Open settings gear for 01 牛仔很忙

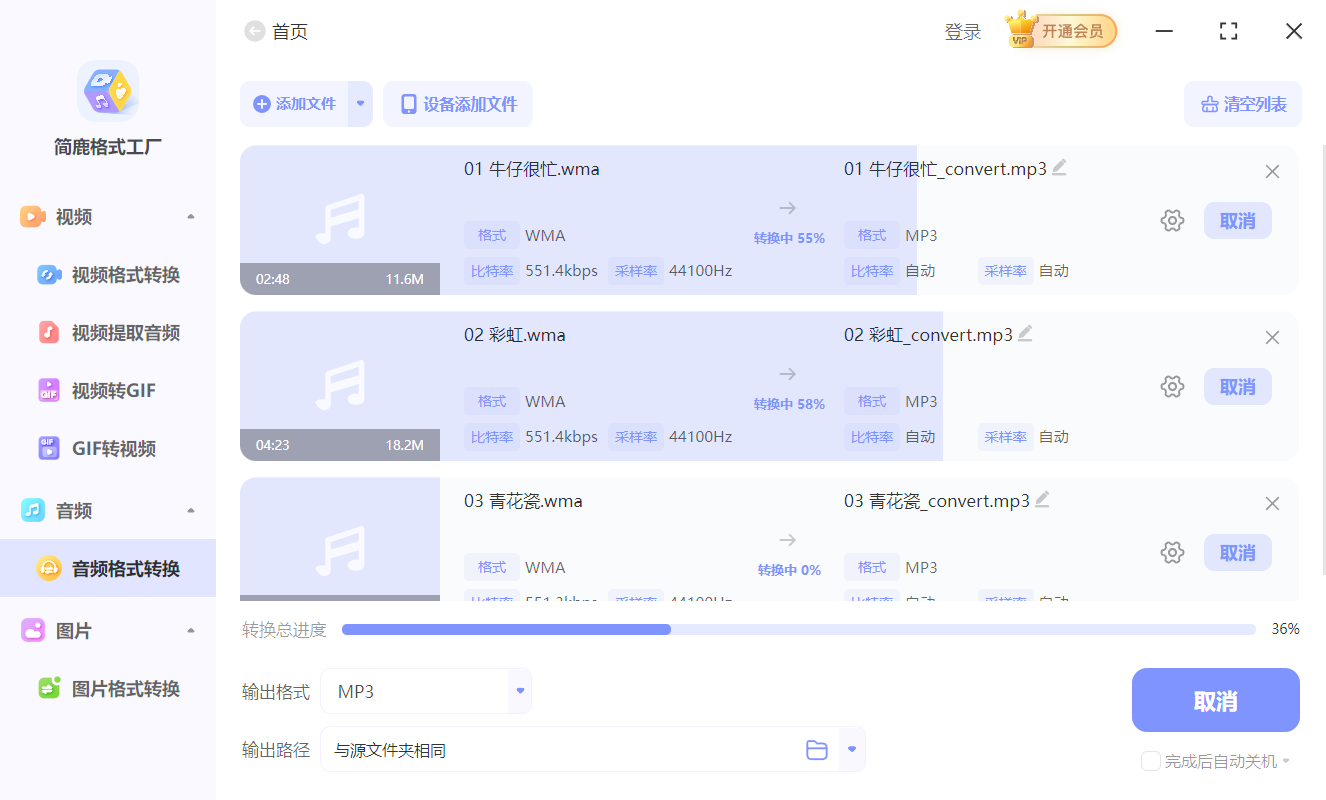coord(1172,220)
